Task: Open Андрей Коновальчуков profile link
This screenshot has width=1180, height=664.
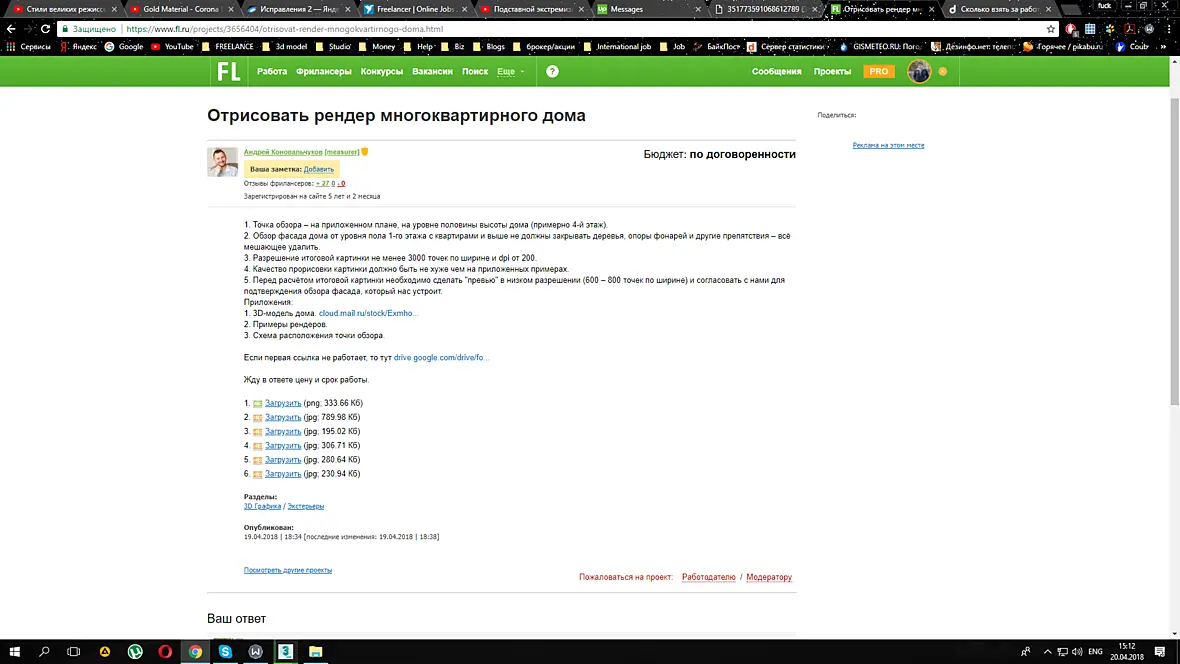Action: (283, 152)
